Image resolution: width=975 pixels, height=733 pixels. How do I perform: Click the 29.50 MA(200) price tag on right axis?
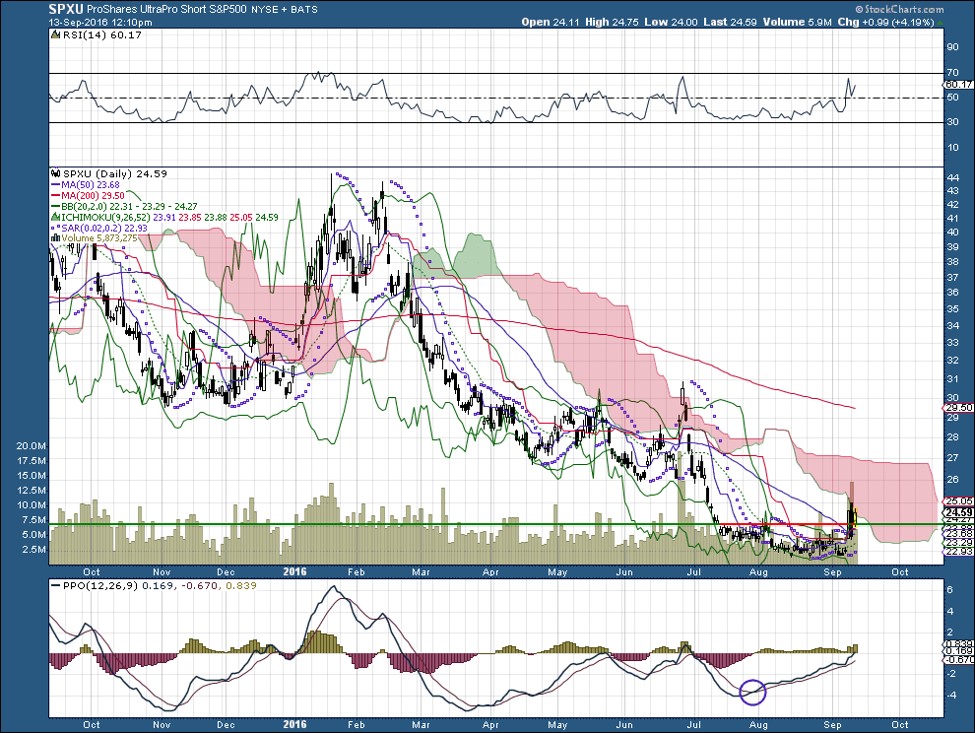coord(958,408)
